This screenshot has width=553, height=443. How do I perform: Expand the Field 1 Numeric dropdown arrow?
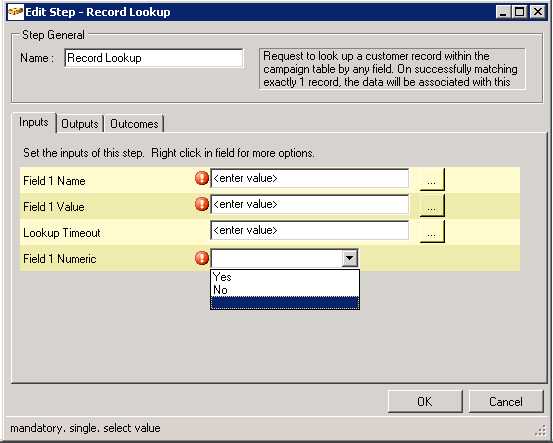(x=350, y=258)
